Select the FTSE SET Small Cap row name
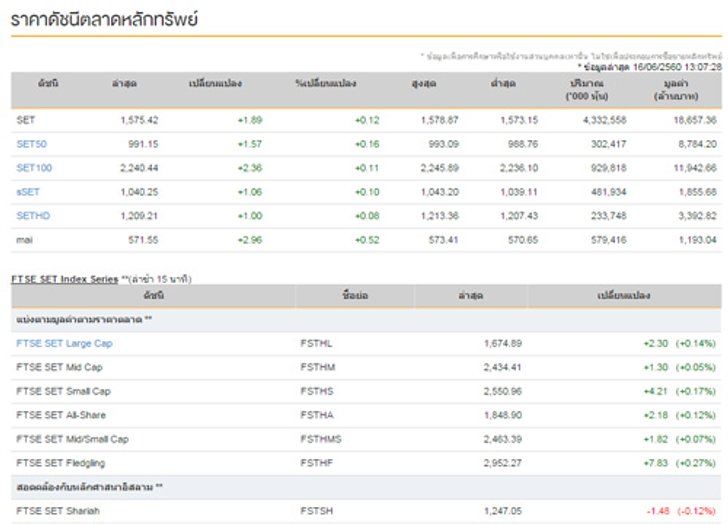 click(x=64, y=391)
